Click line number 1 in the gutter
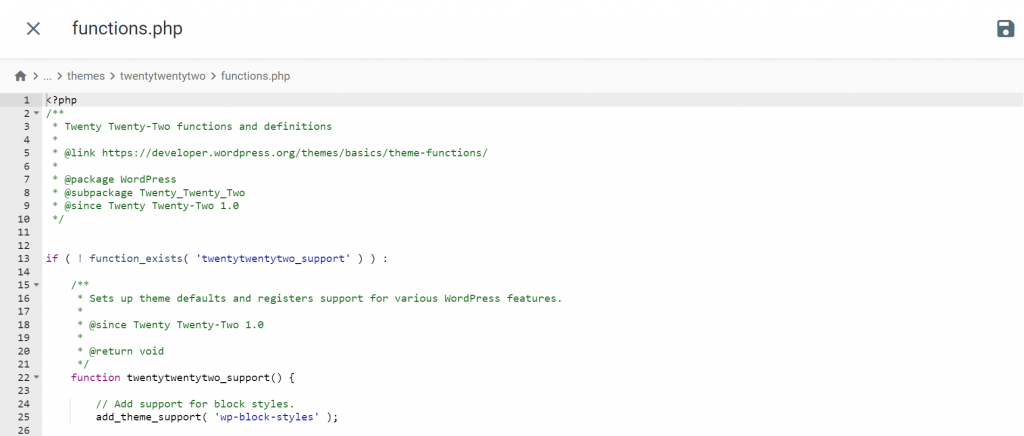The image size is (1024, 436). [27, 100]
